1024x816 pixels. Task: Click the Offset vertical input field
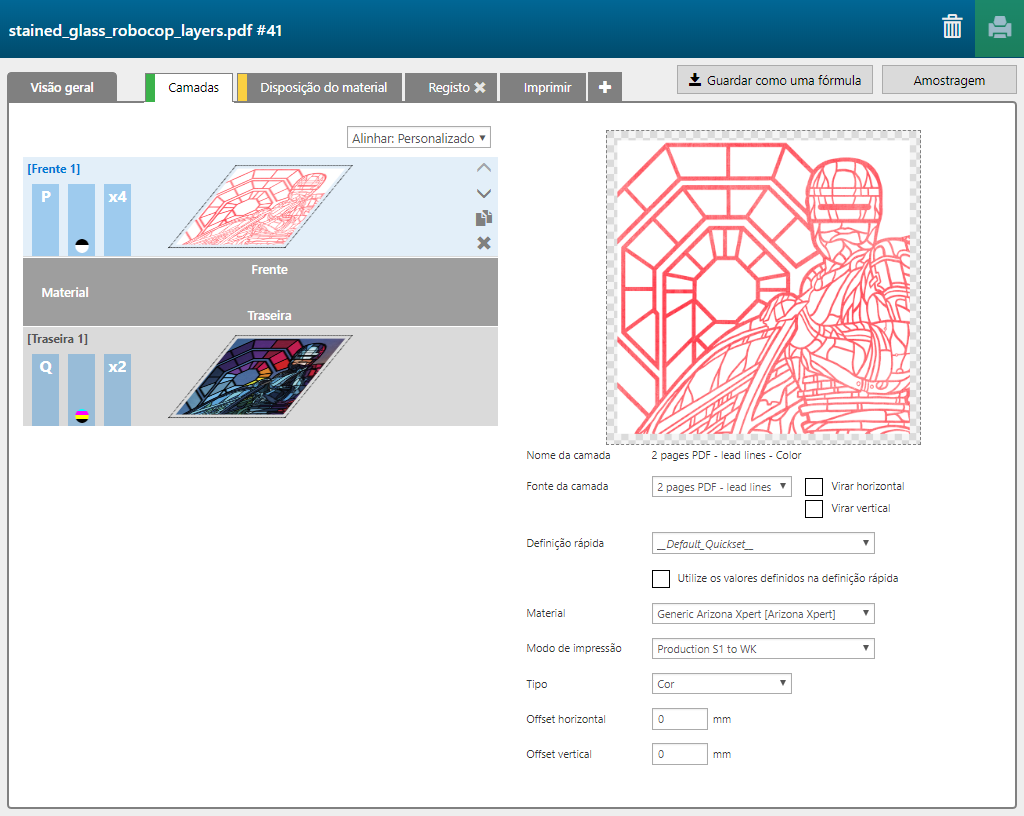point(679,754)
